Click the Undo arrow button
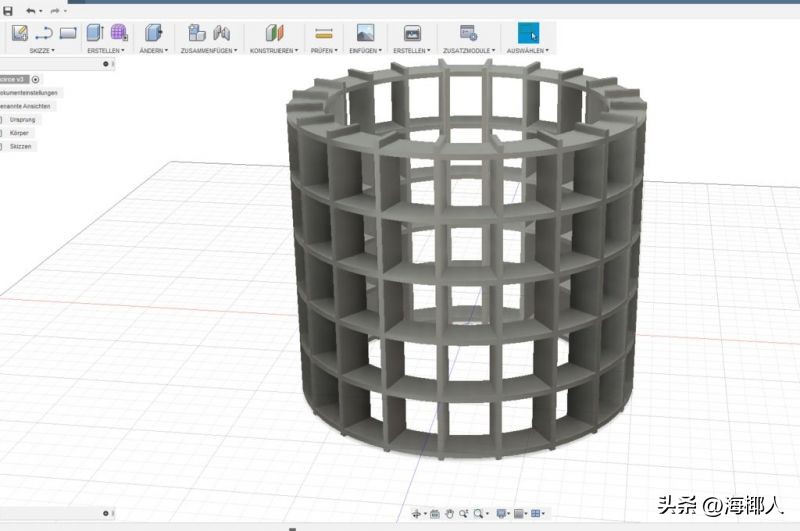The width and height of the screenshot is (800, 531). click(x=31, y=10)
